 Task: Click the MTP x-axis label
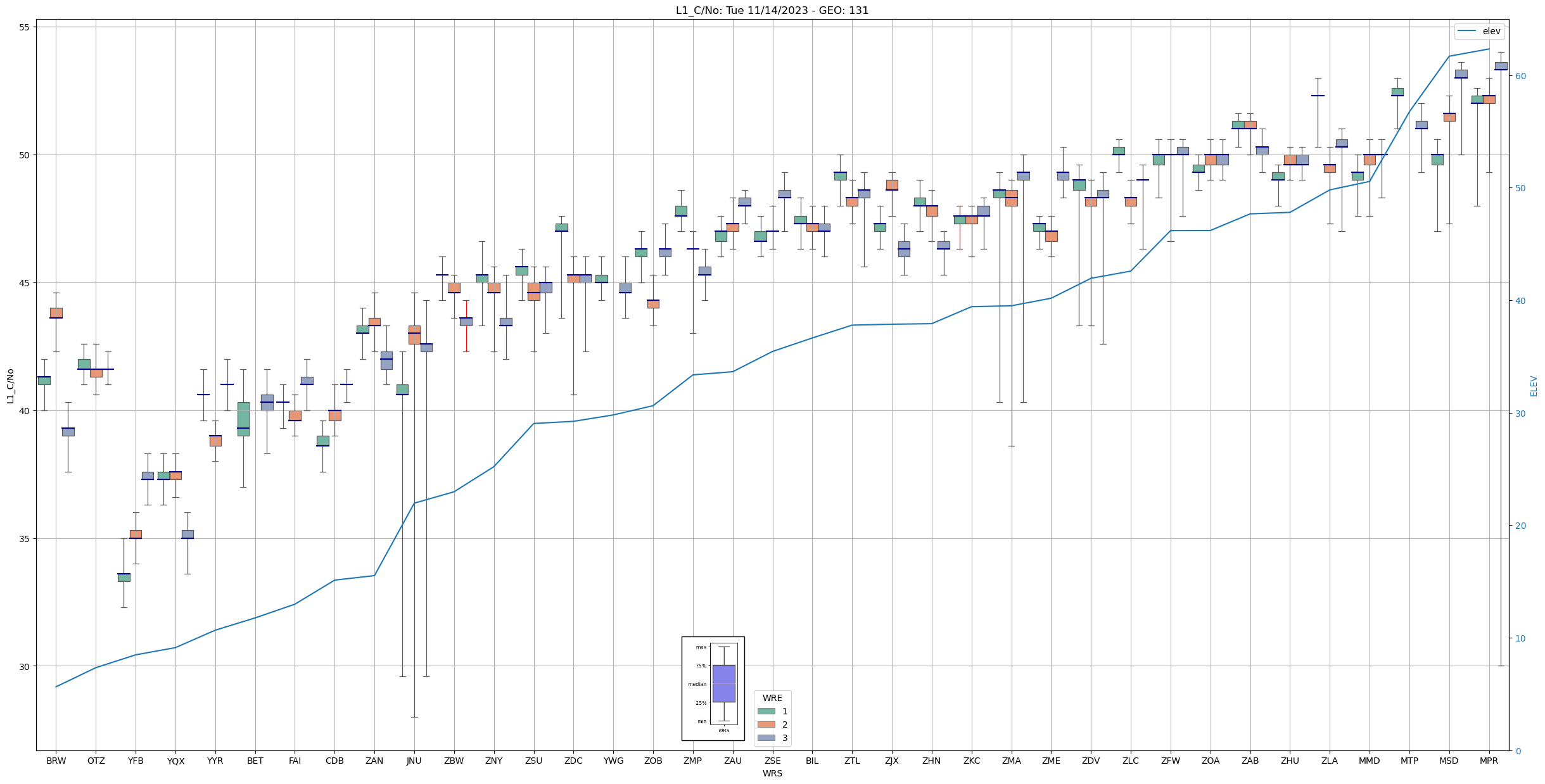1409,761
